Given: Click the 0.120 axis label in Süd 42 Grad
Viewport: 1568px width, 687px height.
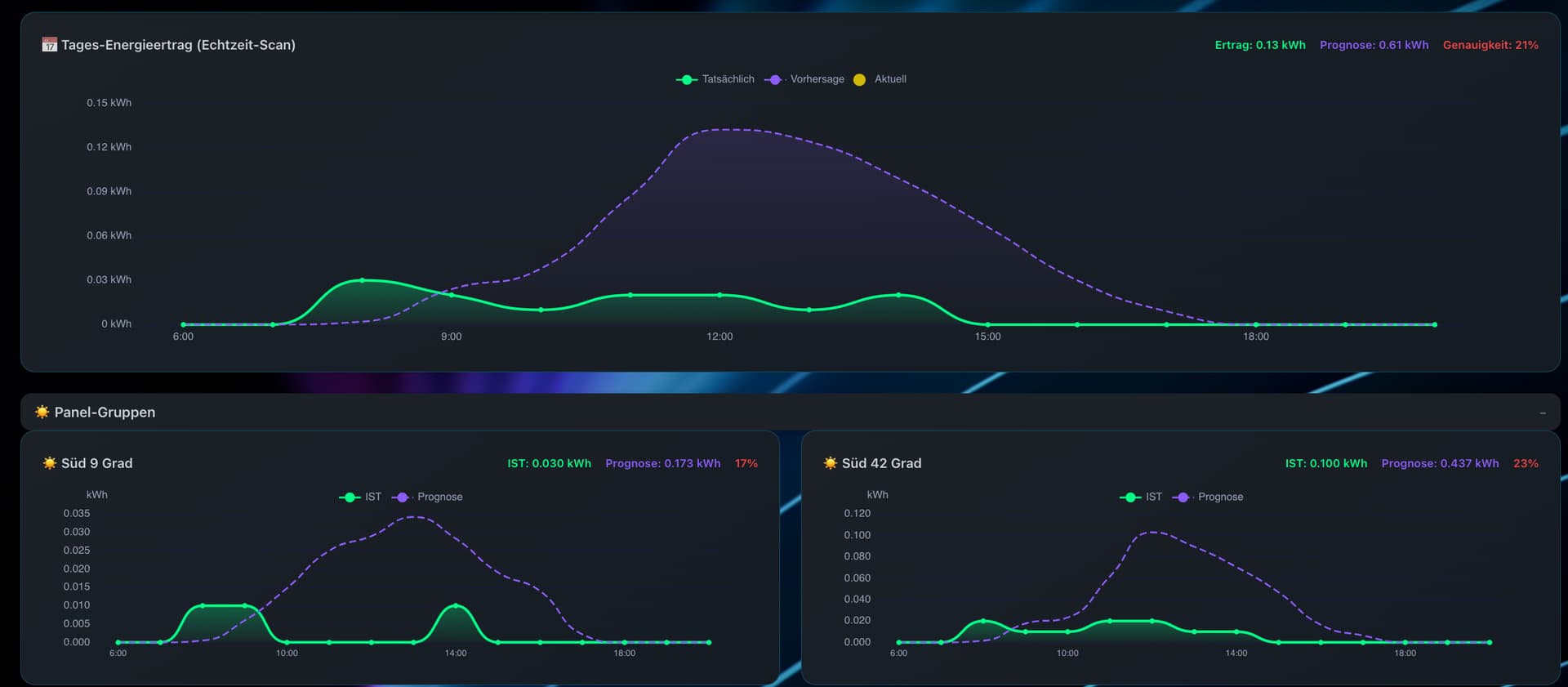Looking at the screenshot, I should click(857, 514).
